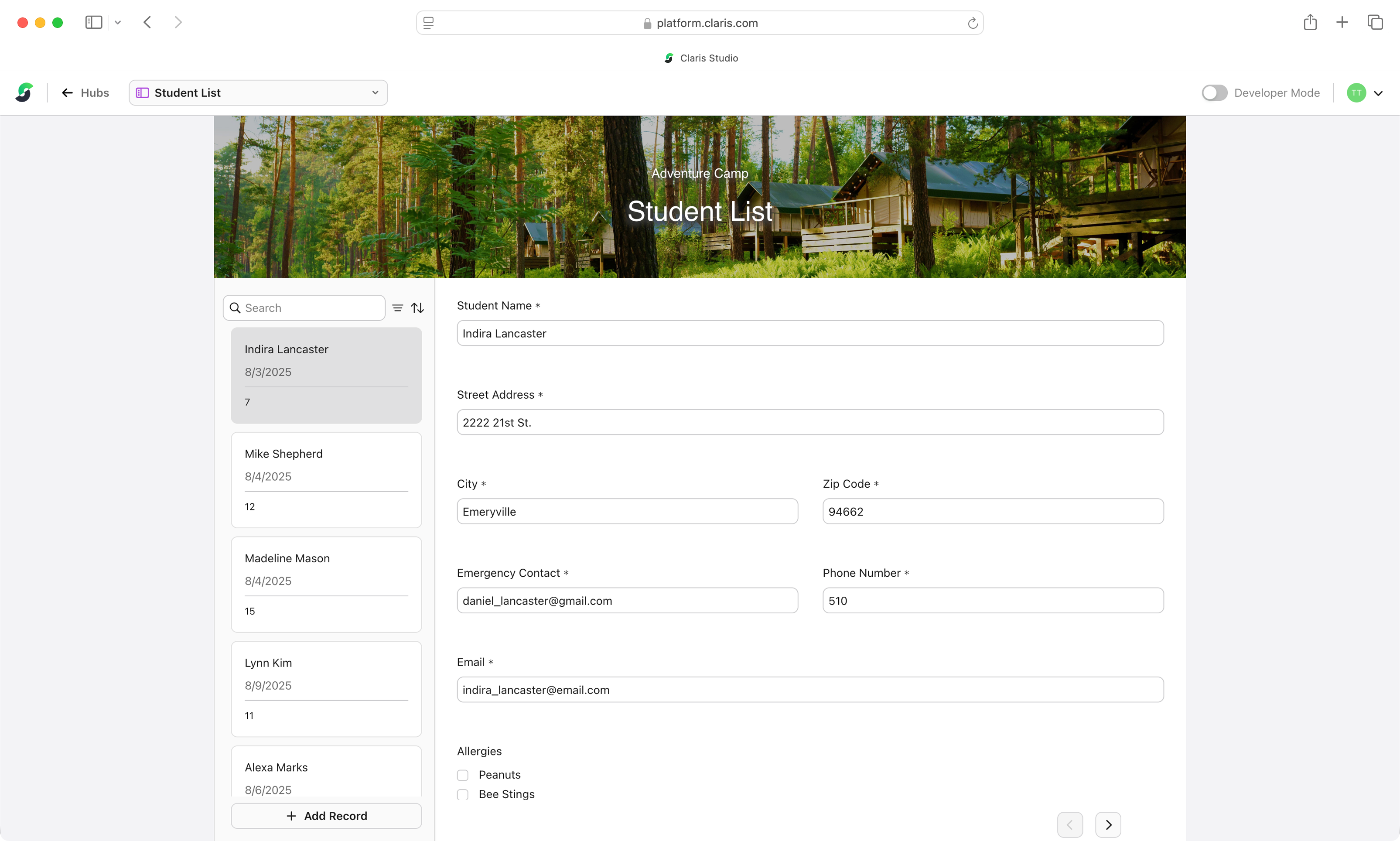Open the Student List view dropdown
The height and width of the screenshot is (841, 1400).
[258, 93]
